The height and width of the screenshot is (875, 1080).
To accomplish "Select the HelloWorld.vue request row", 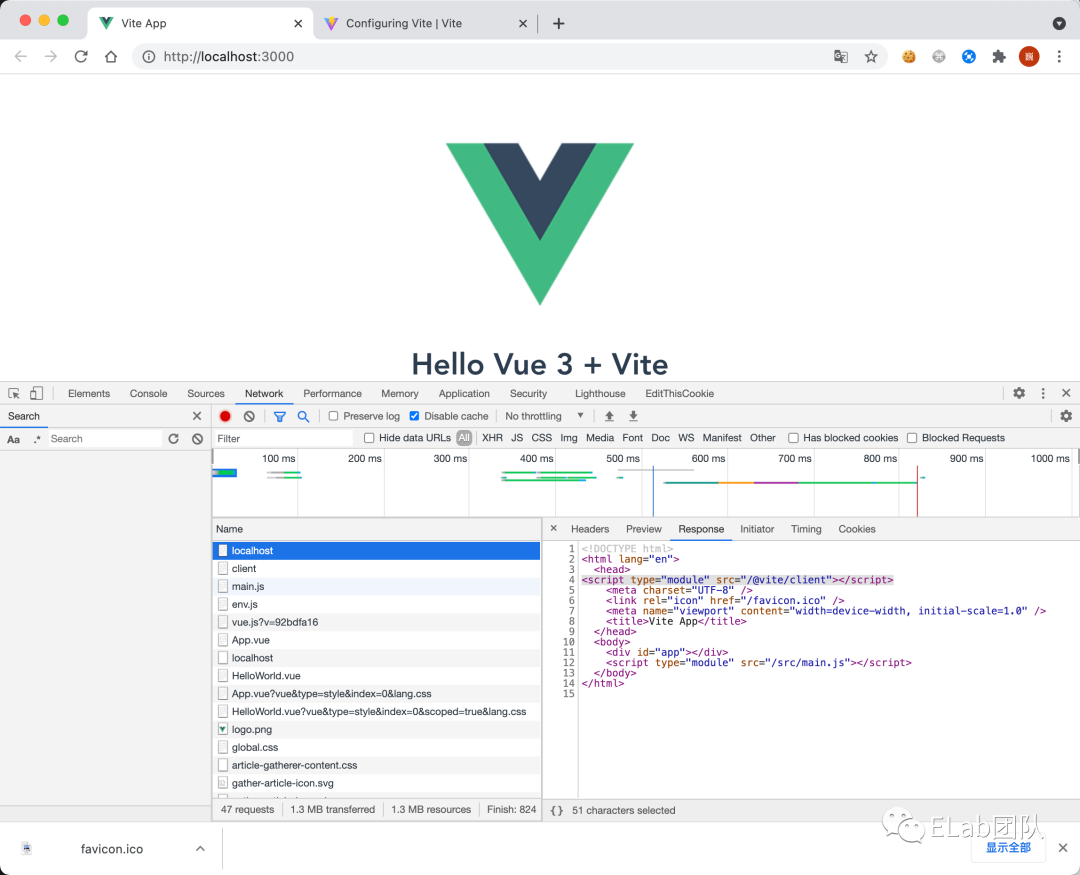I will (x=377, y=676).
